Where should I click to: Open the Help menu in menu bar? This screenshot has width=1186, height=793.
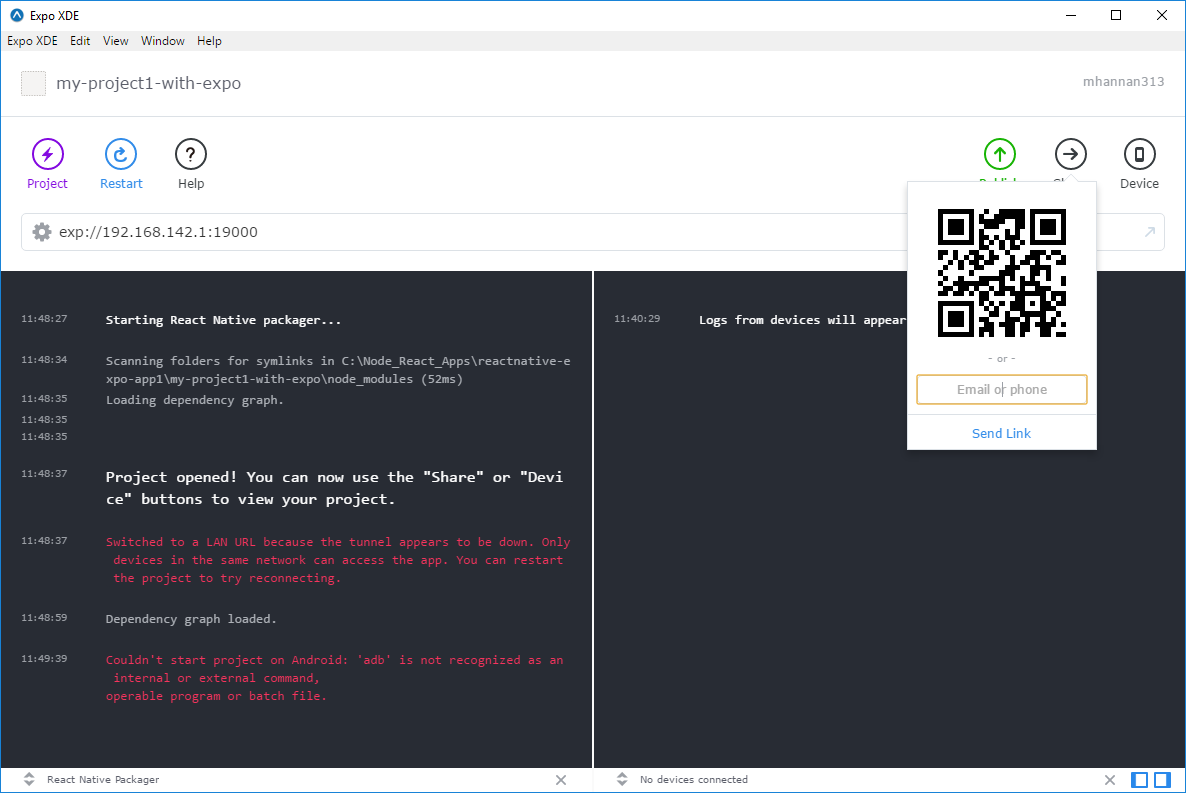click(x=210, y=41)
